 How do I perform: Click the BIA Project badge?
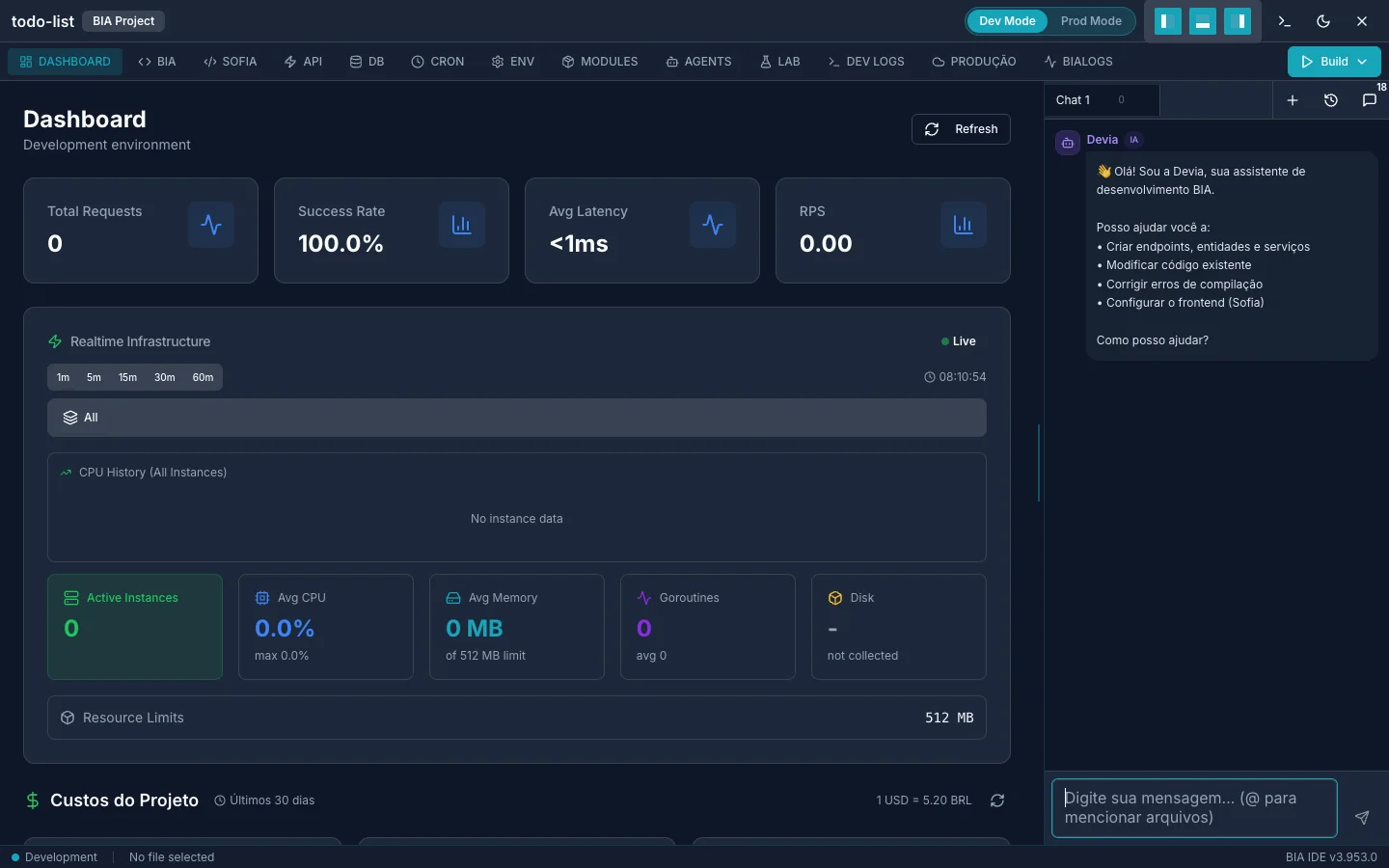click(x=123, y=21)
